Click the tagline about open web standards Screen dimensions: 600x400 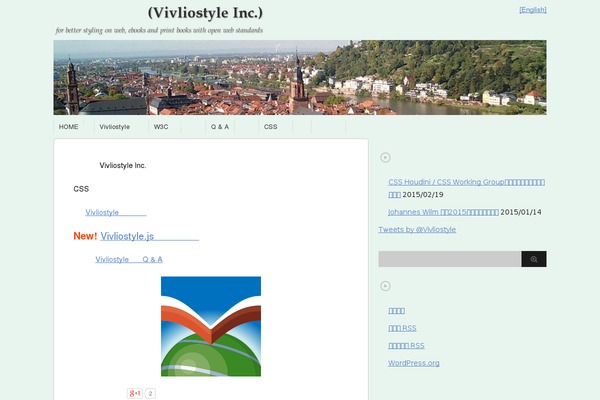click(159, 30)
